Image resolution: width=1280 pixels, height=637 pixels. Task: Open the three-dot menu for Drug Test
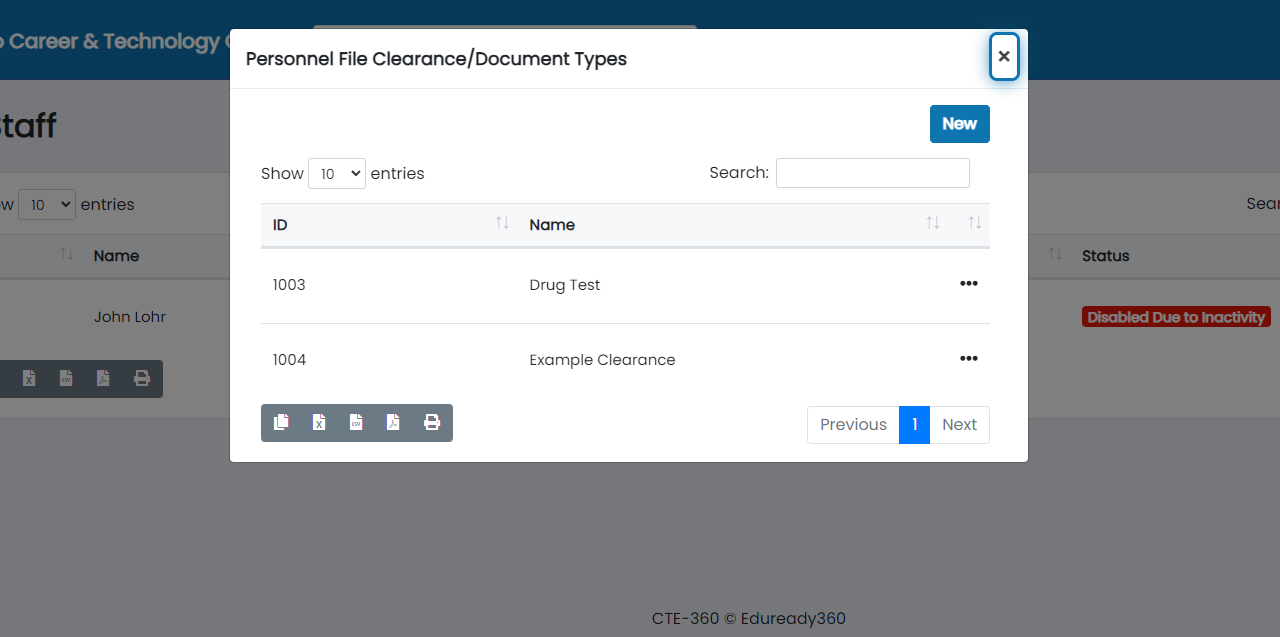click(x=968, y=284)
